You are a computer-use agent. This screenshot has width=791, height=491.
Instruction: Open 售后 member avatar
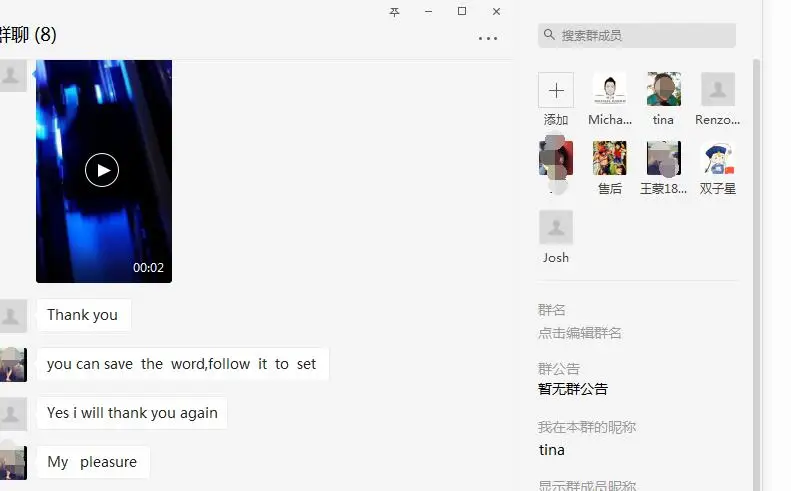pos(610,158)
